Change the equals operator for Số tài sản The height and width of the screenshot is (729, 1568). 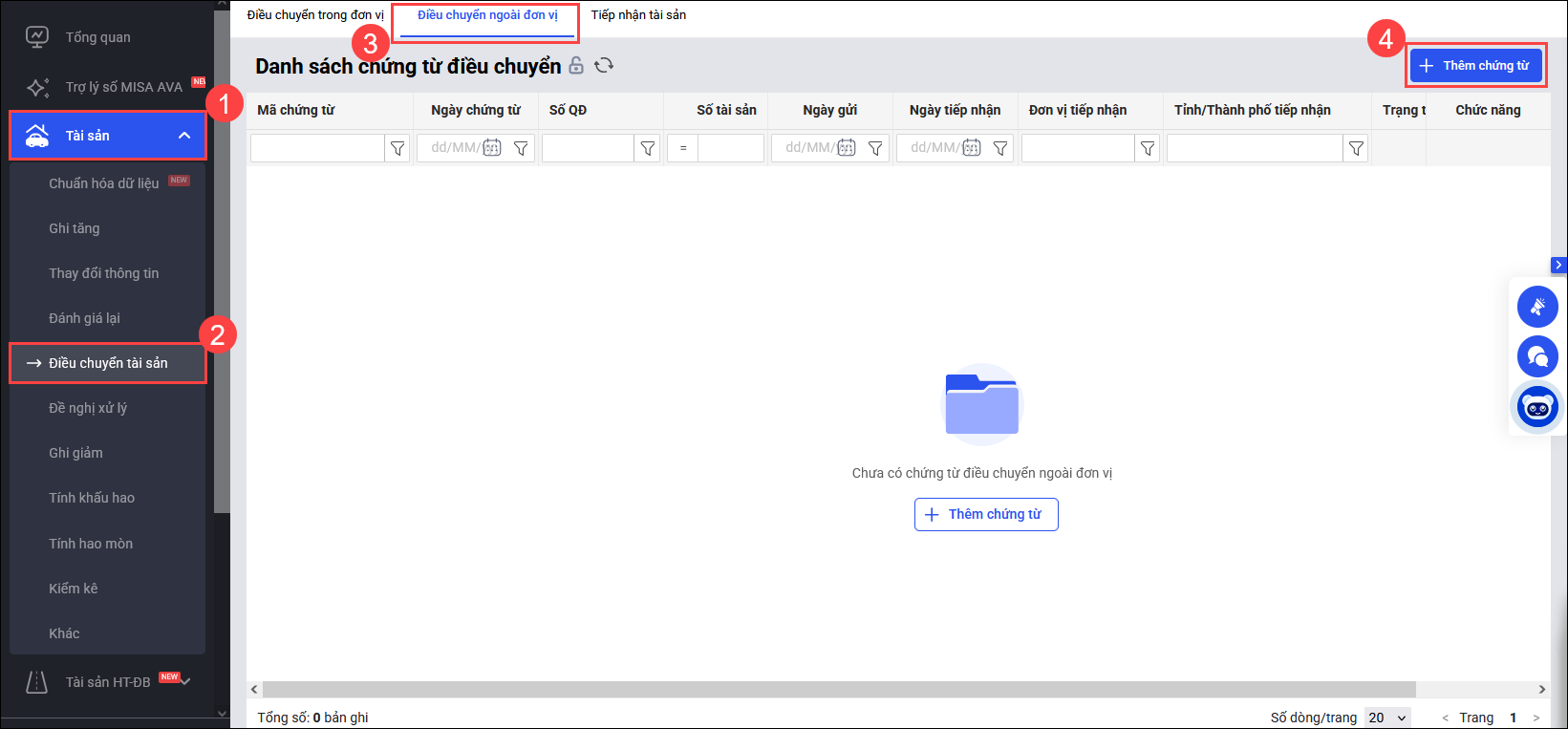click(x=683, y=148)
